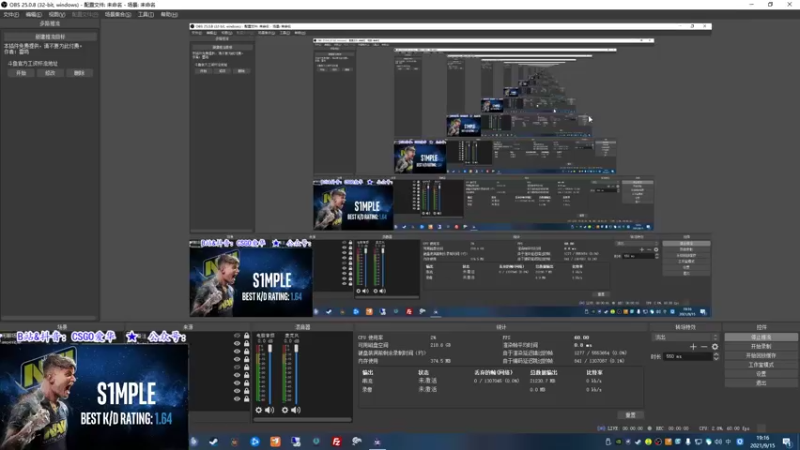Click the 重置 button in stats panel
Image resolution: width=800 pixels, height=450 pixels.
pos(631,415)
